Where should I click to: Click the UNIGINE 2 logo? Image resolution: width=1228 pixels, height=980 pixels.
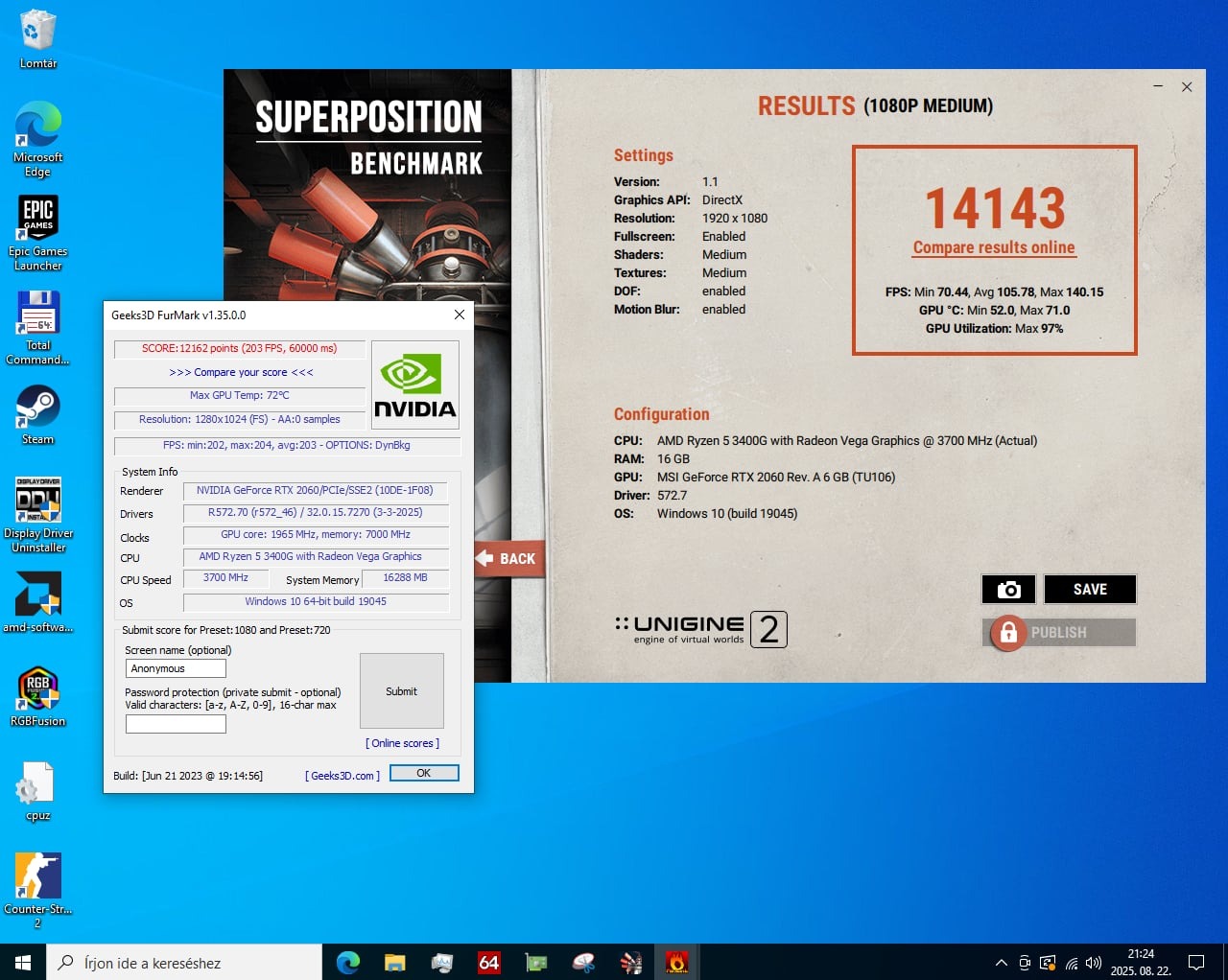(x=701, y=629)
